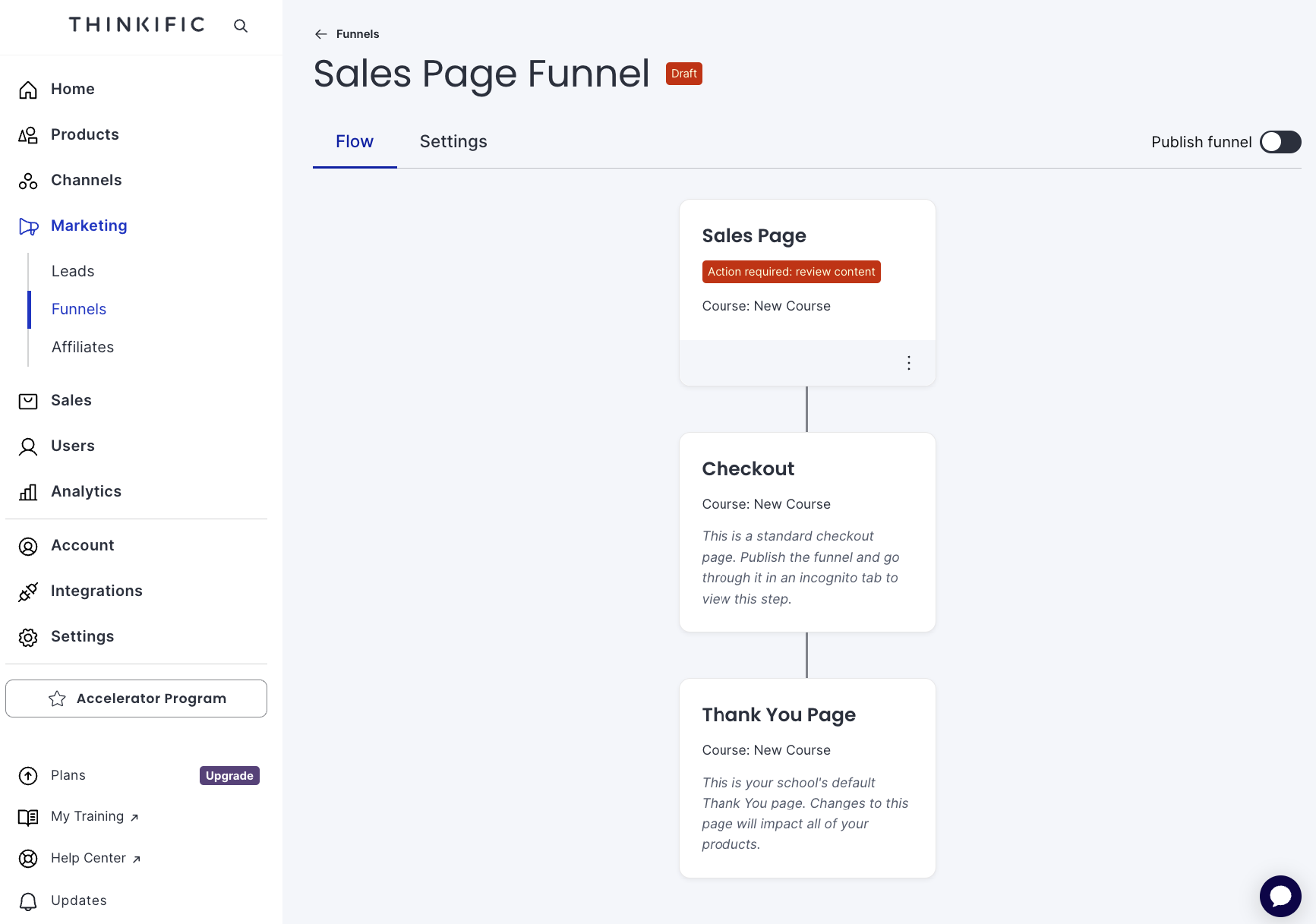The image size is (1316, 924).
Task: Click the Products shapes icon
Action: tap(28, 135)
